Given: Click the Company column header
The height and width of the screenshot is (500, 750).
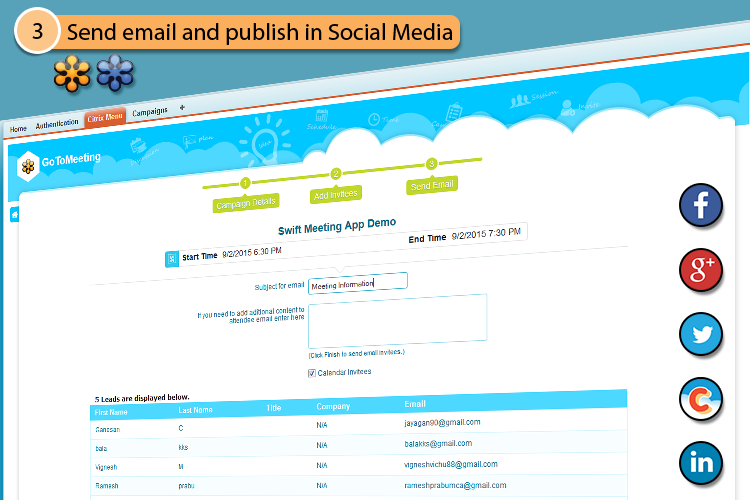Looking at the screenshot, I should click(x=333, y=406).
